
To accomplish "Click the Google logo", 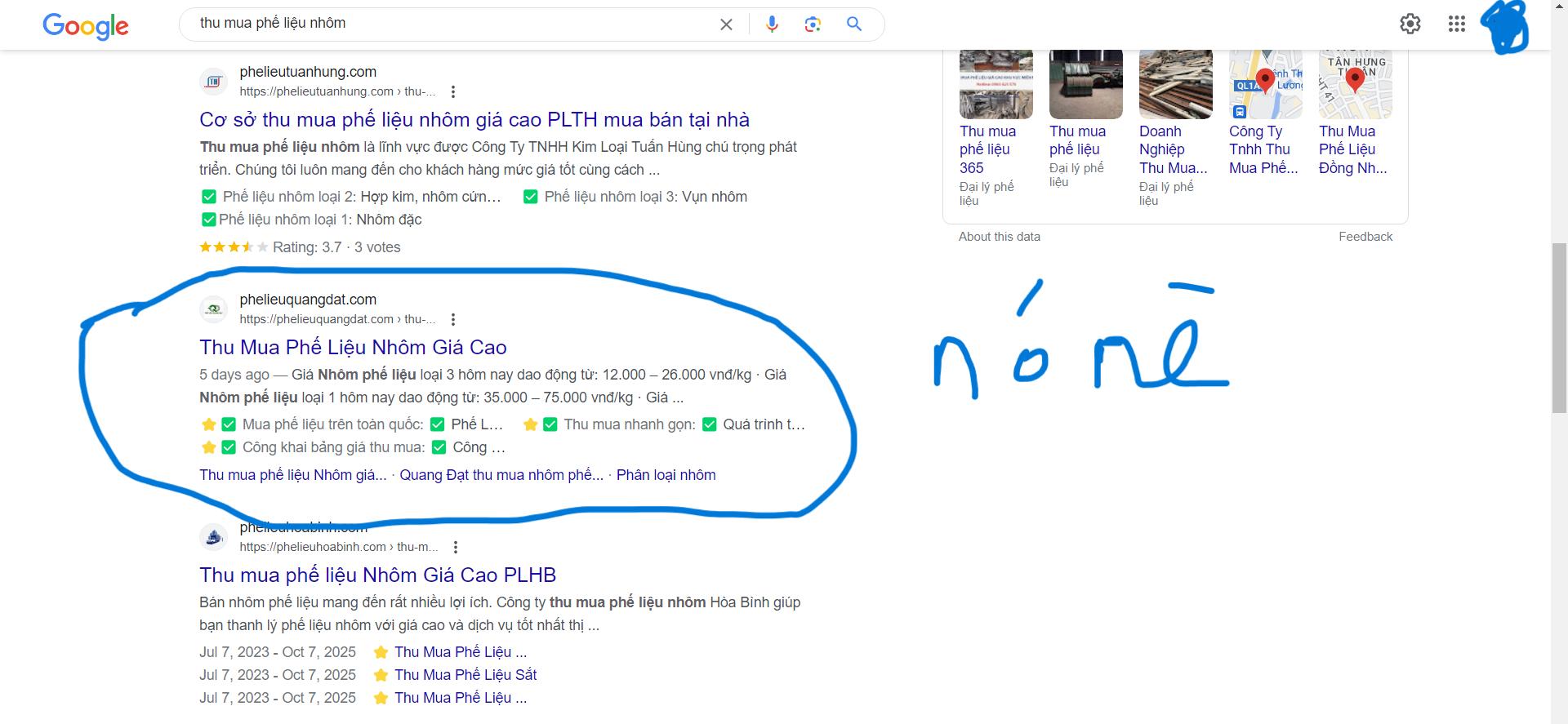I will point(86,25).
